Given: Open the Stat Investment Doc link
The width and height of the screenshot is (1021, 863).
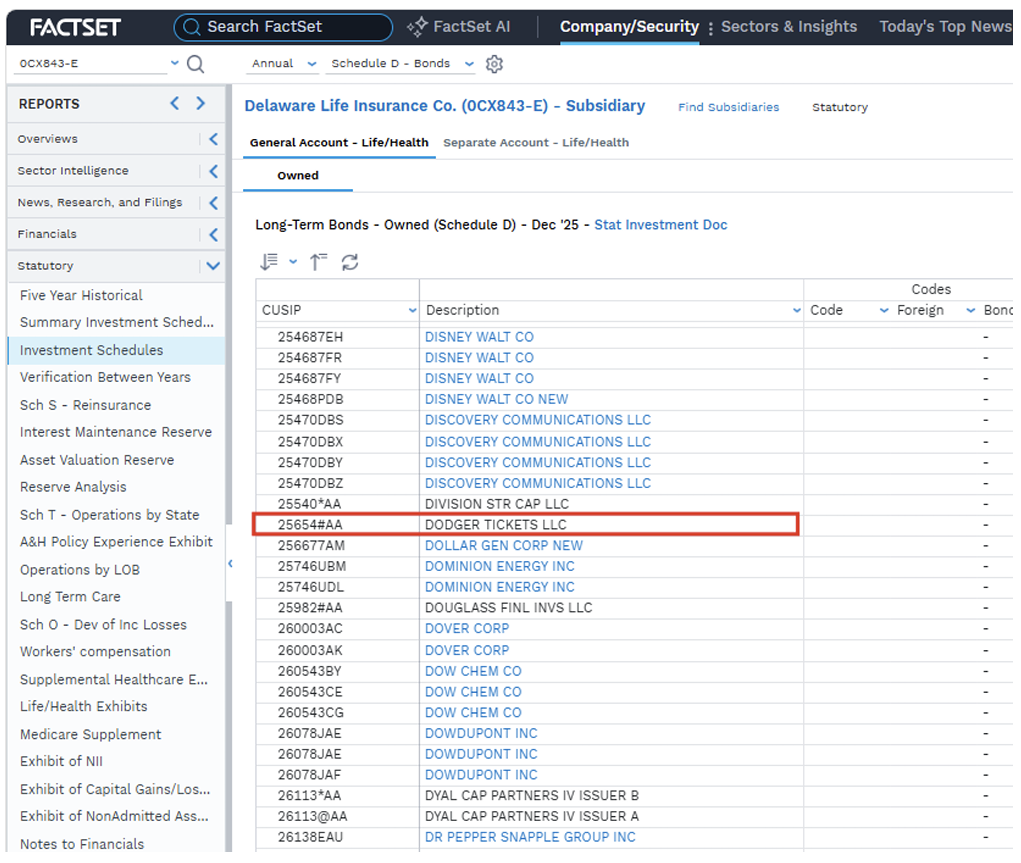Looking at the screenshot, I should point(660,225).
